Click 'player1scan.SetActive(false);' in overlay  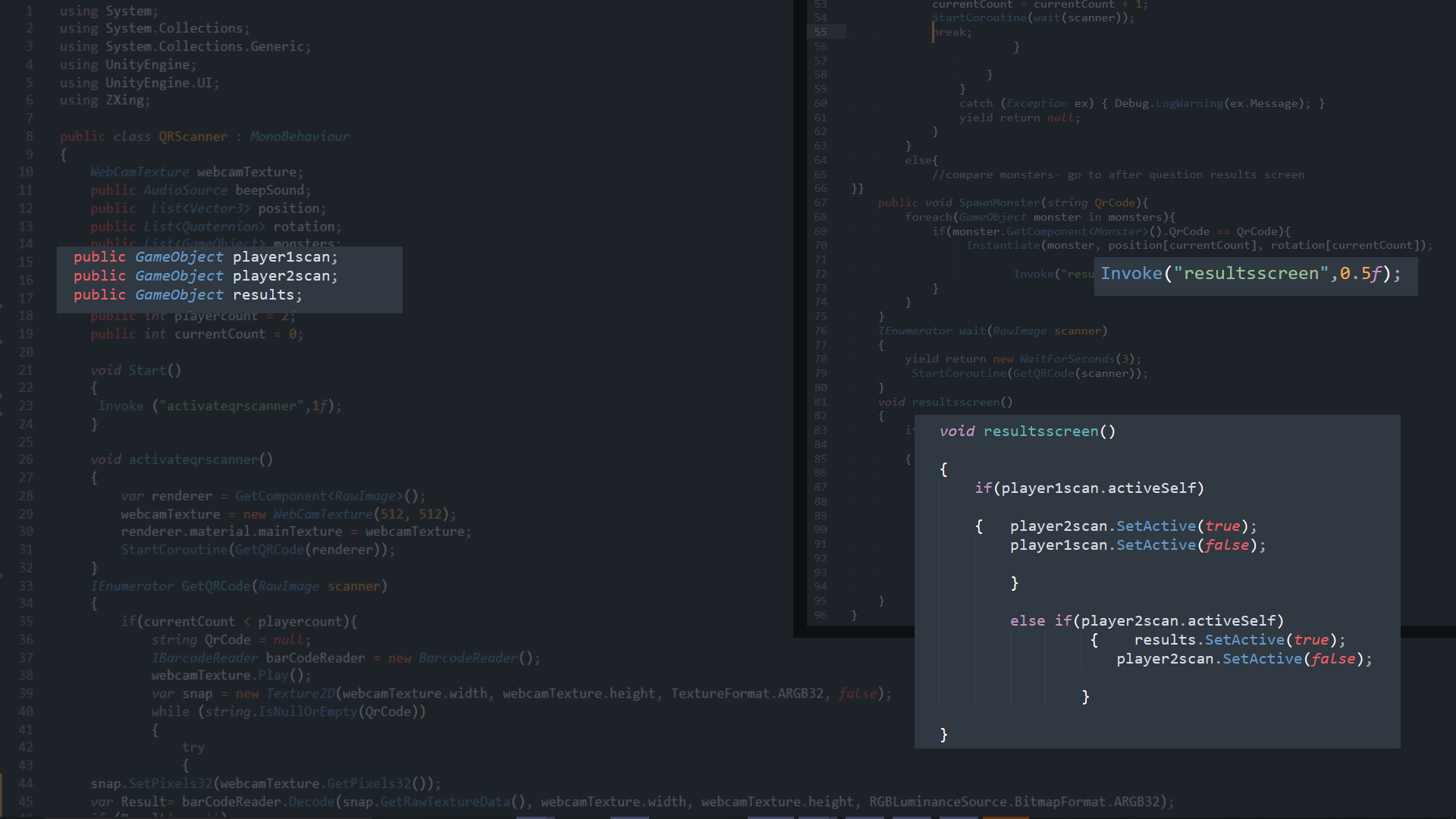click(x=1138, y=545)
